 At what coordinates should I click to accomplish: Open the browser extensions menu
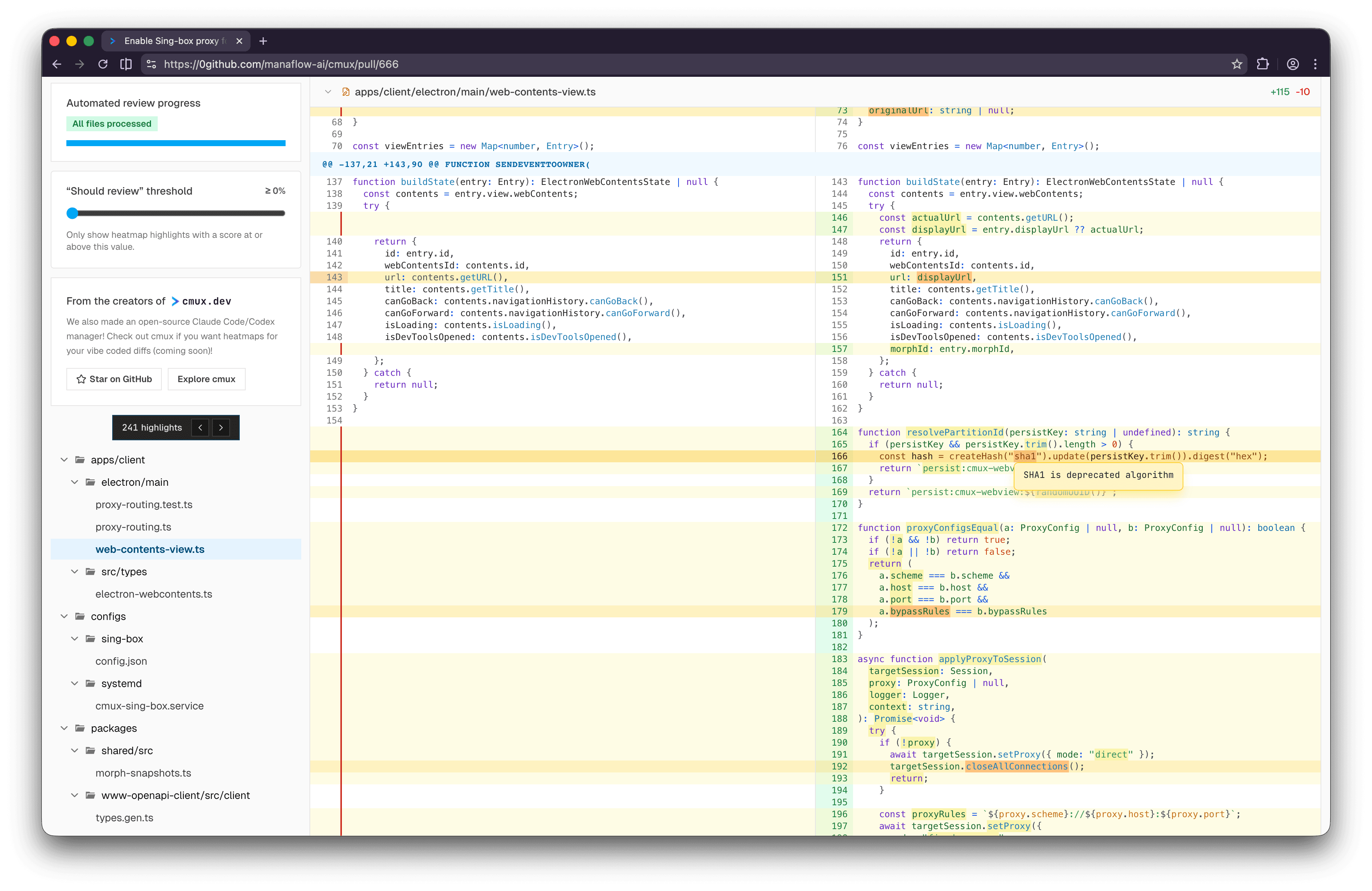click(1264, 64)
